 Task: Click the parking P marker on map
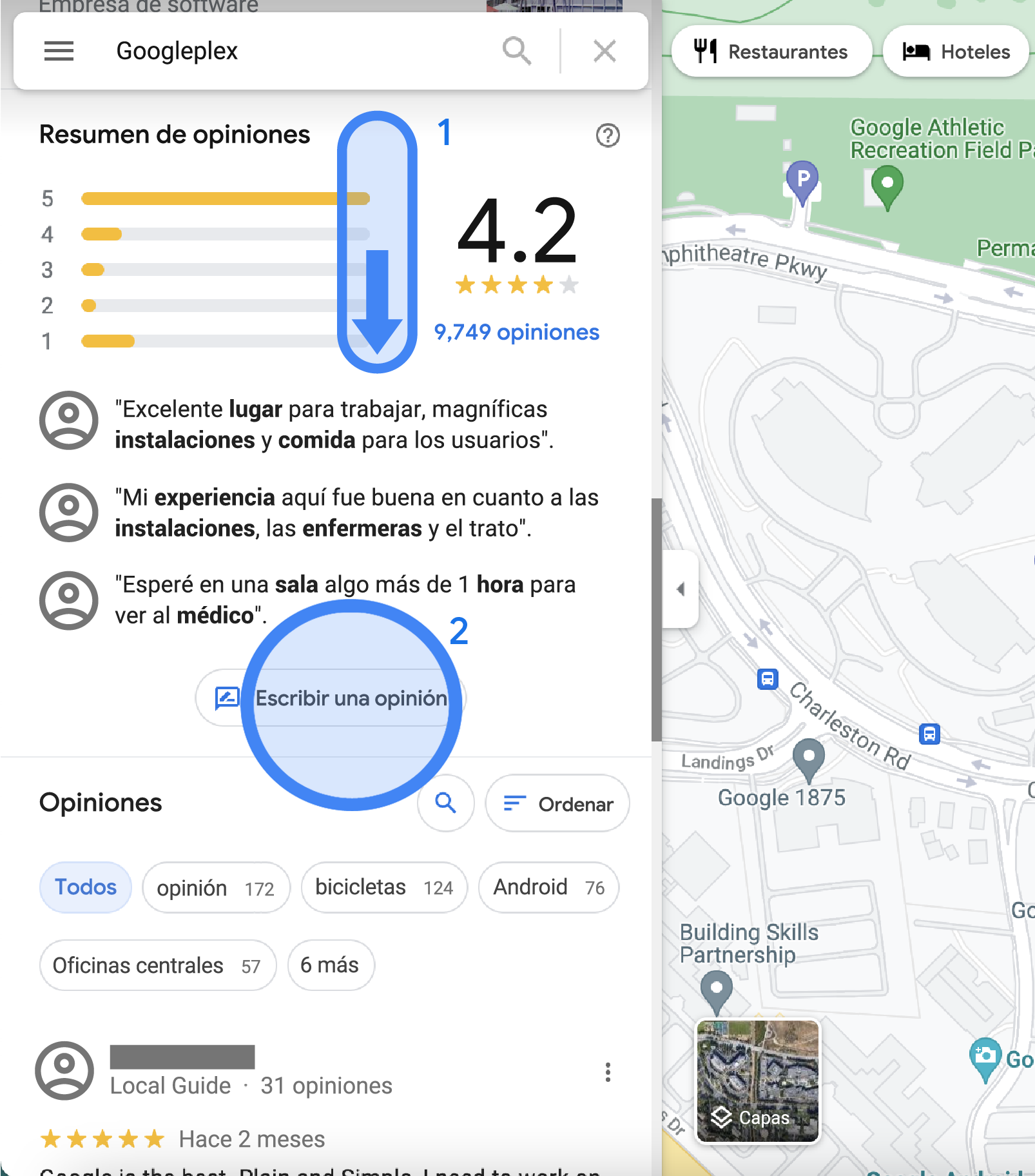point(802,181)
